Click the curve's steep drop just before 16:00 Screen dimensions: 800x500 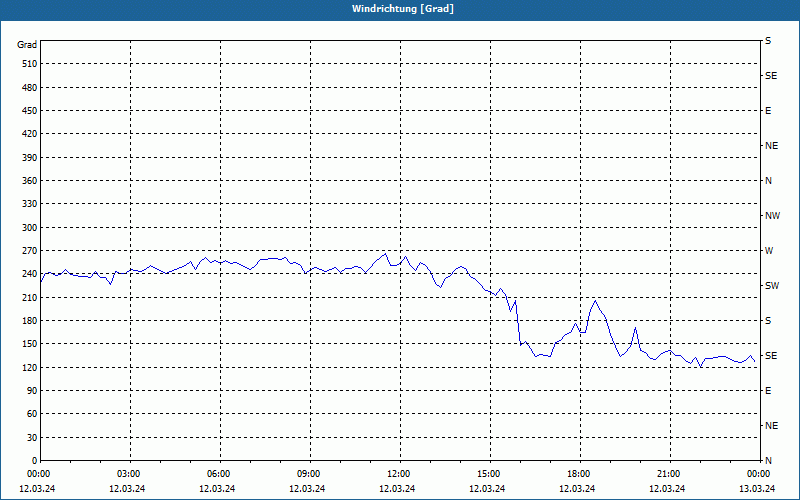coord(518,324)
